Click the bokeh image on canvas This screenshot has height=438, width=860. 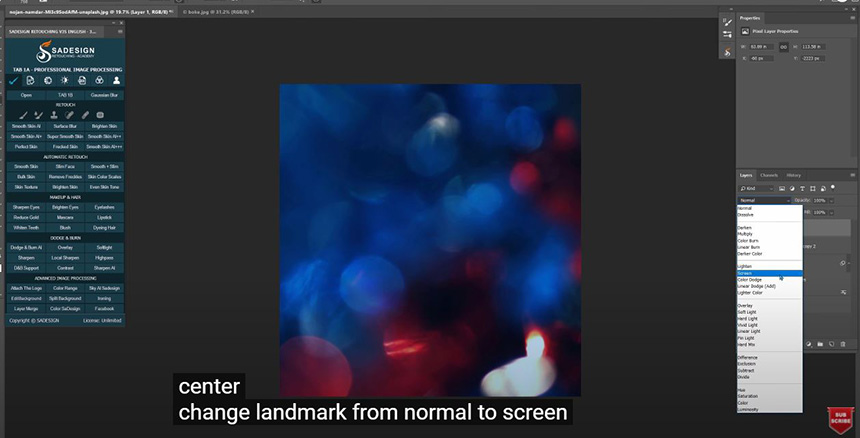pyautogui.click(x=430, y=240)
